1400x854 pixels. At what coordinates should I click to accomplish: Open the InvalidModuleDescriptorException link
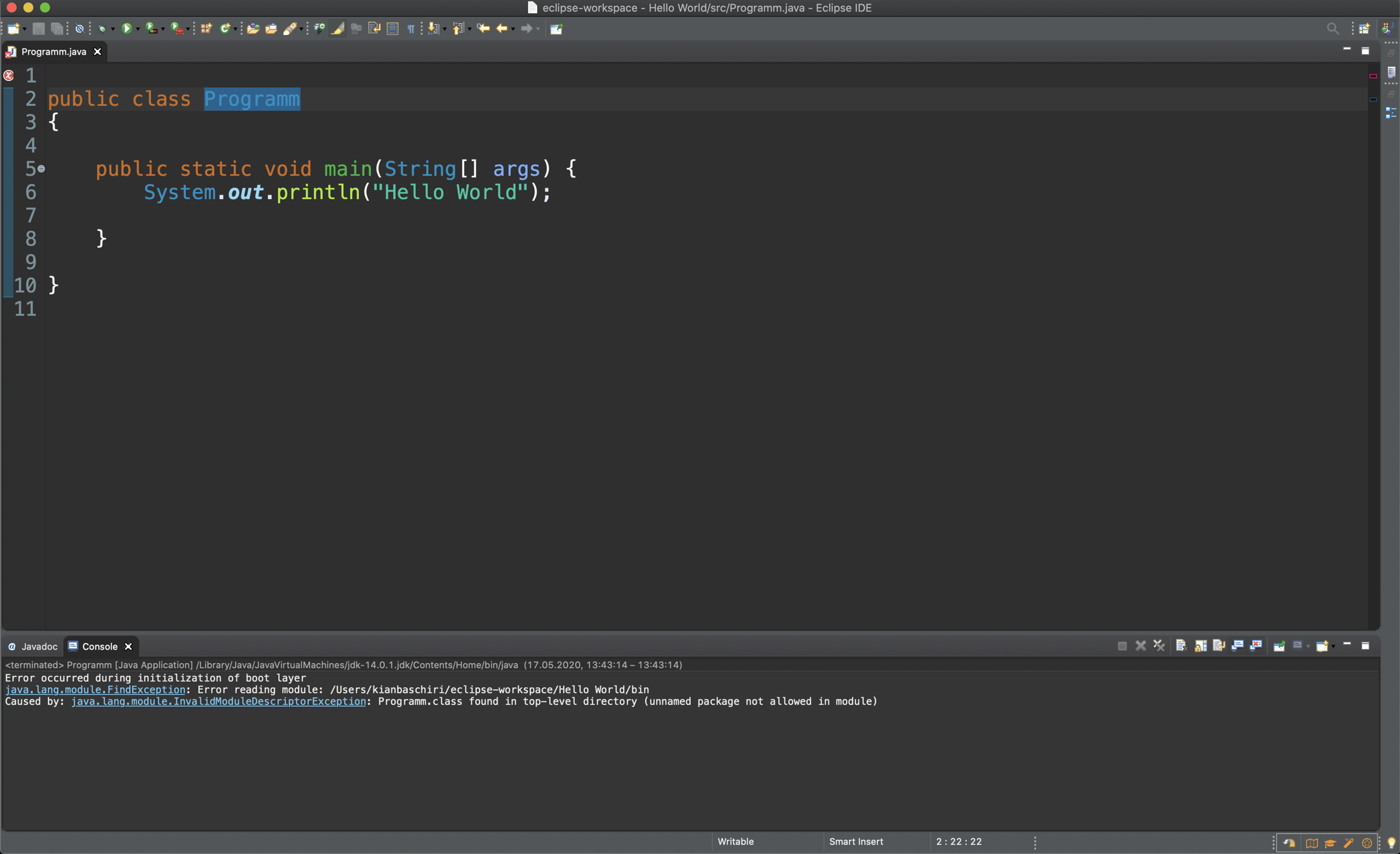pyautogui.click(x=218, y=701)
